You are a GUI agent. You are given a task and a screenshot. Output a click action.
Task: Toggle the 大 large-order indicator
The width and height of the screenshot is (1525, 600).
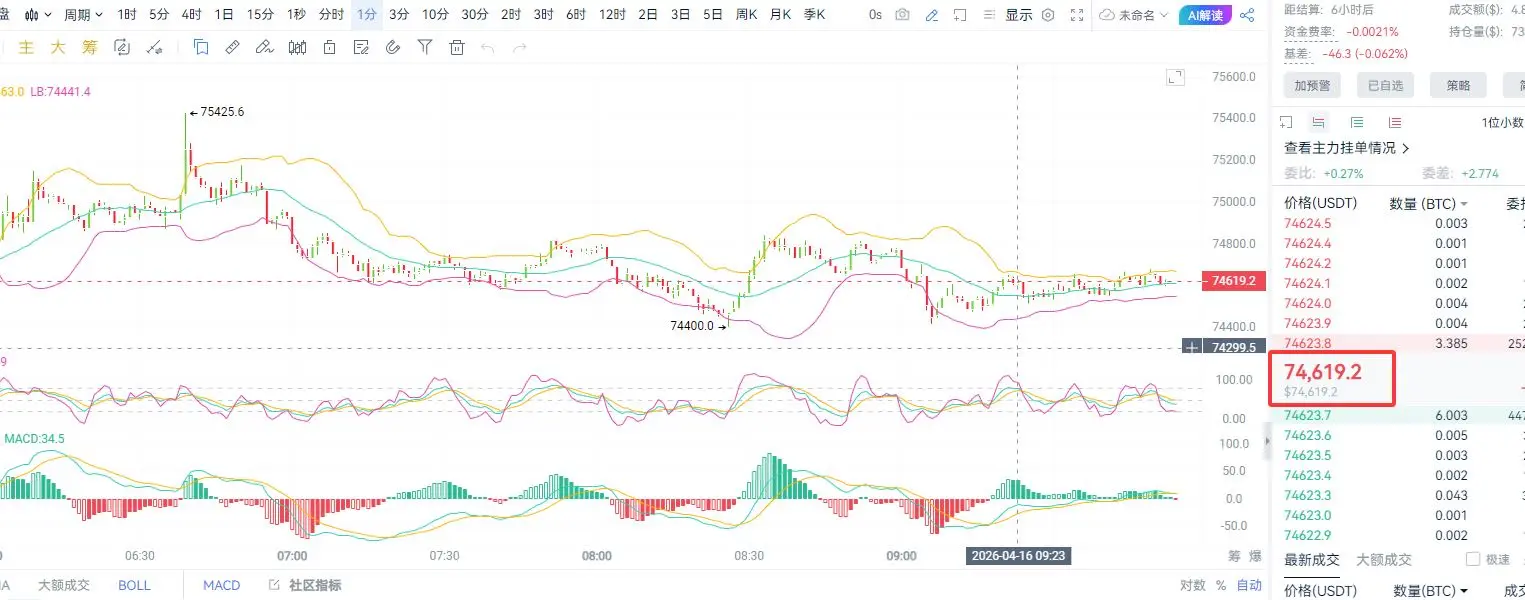click(x=58, y=47)
